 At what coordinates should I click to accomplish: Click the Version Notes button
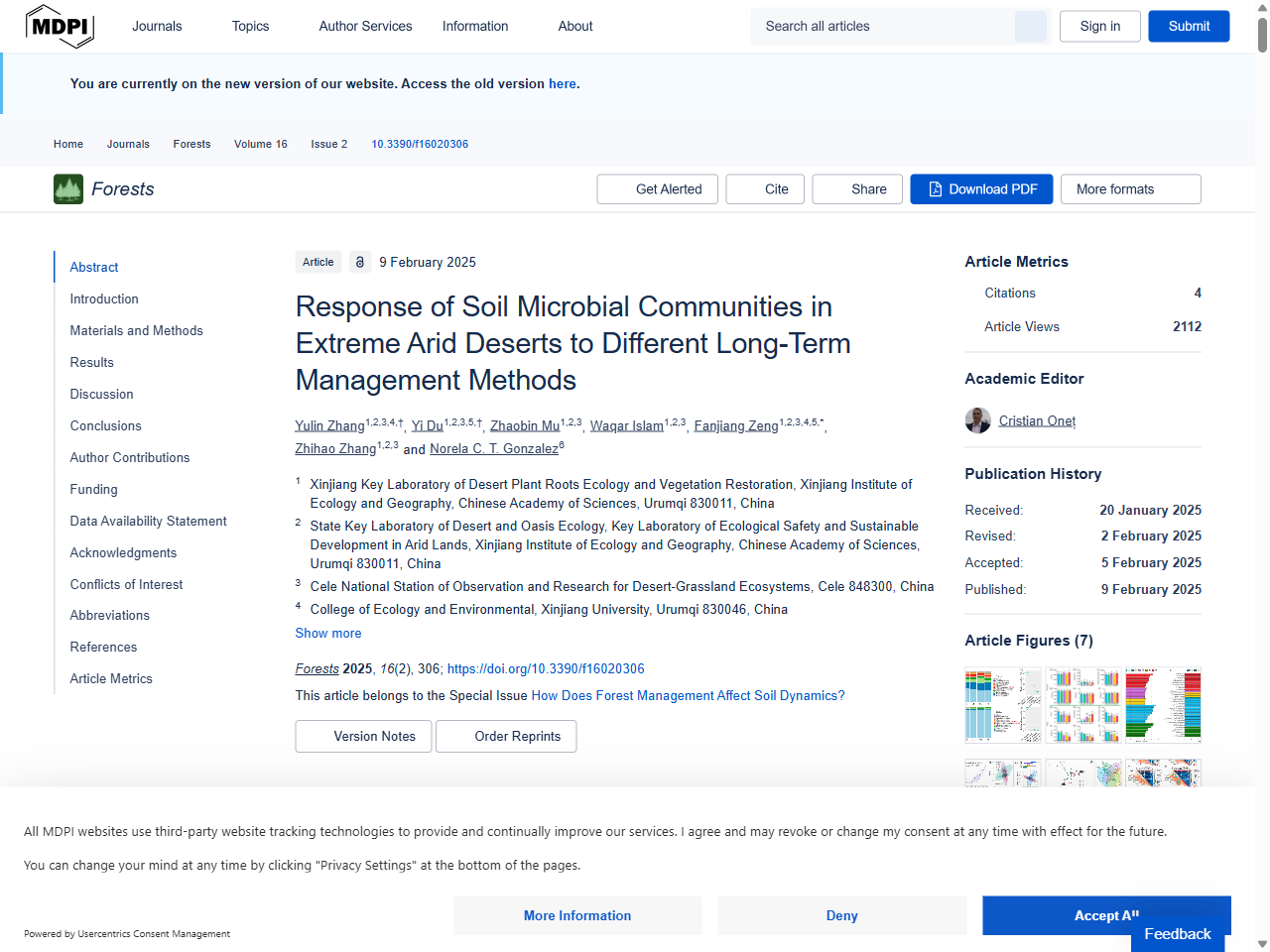(363, 736)
